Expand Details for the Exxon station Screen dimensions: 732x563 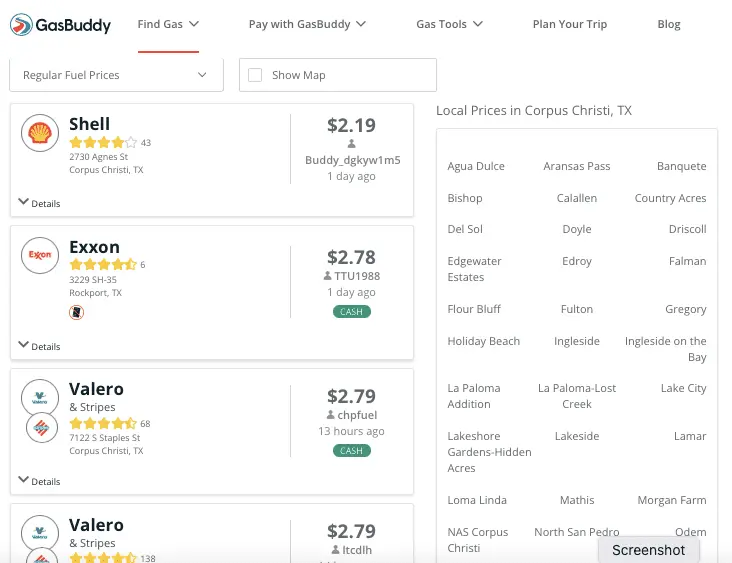40,346
